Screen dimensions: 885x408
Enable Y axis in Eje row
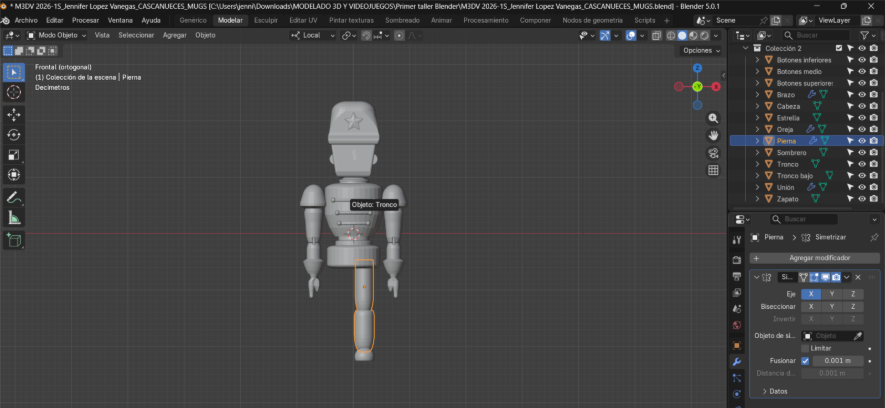coord(832,295)
